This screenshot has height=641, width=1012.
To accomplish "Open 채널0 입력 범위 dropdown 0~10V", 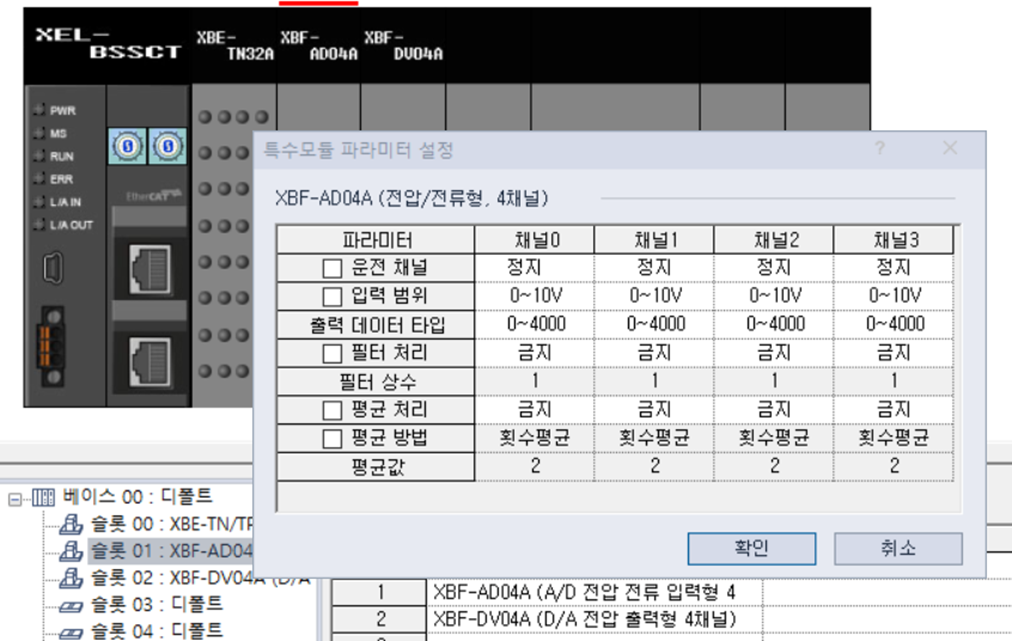I will (x=534, y=296).
